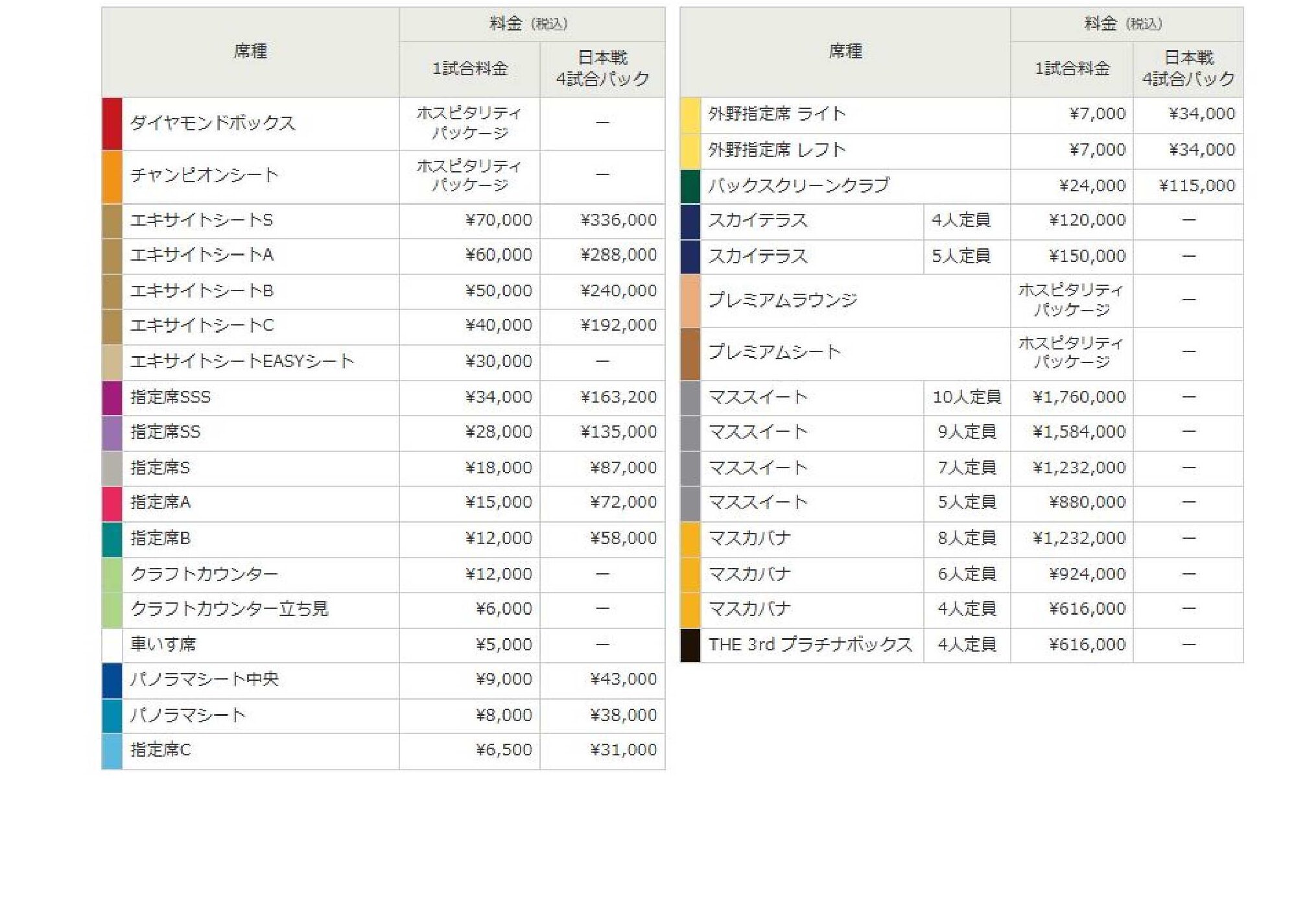Click the マススイート 10人定員 capacity cell
Image resolution: width=1307 pixels, height=924 pixels.
point(966,397)
